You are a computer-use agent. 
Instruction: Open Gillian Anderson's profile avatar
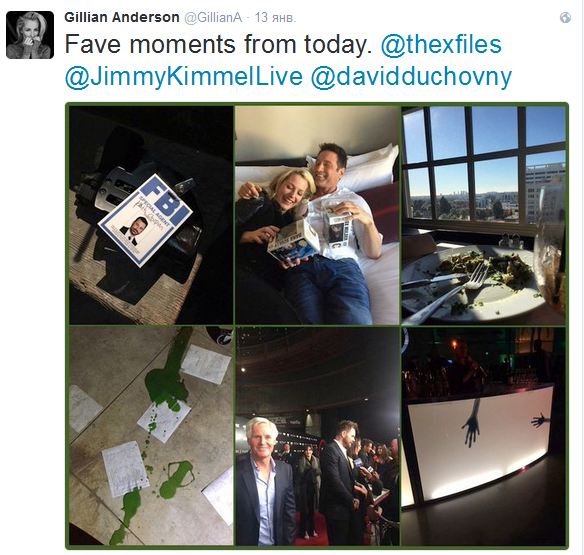pyautogui.click(x=30, y=35)
